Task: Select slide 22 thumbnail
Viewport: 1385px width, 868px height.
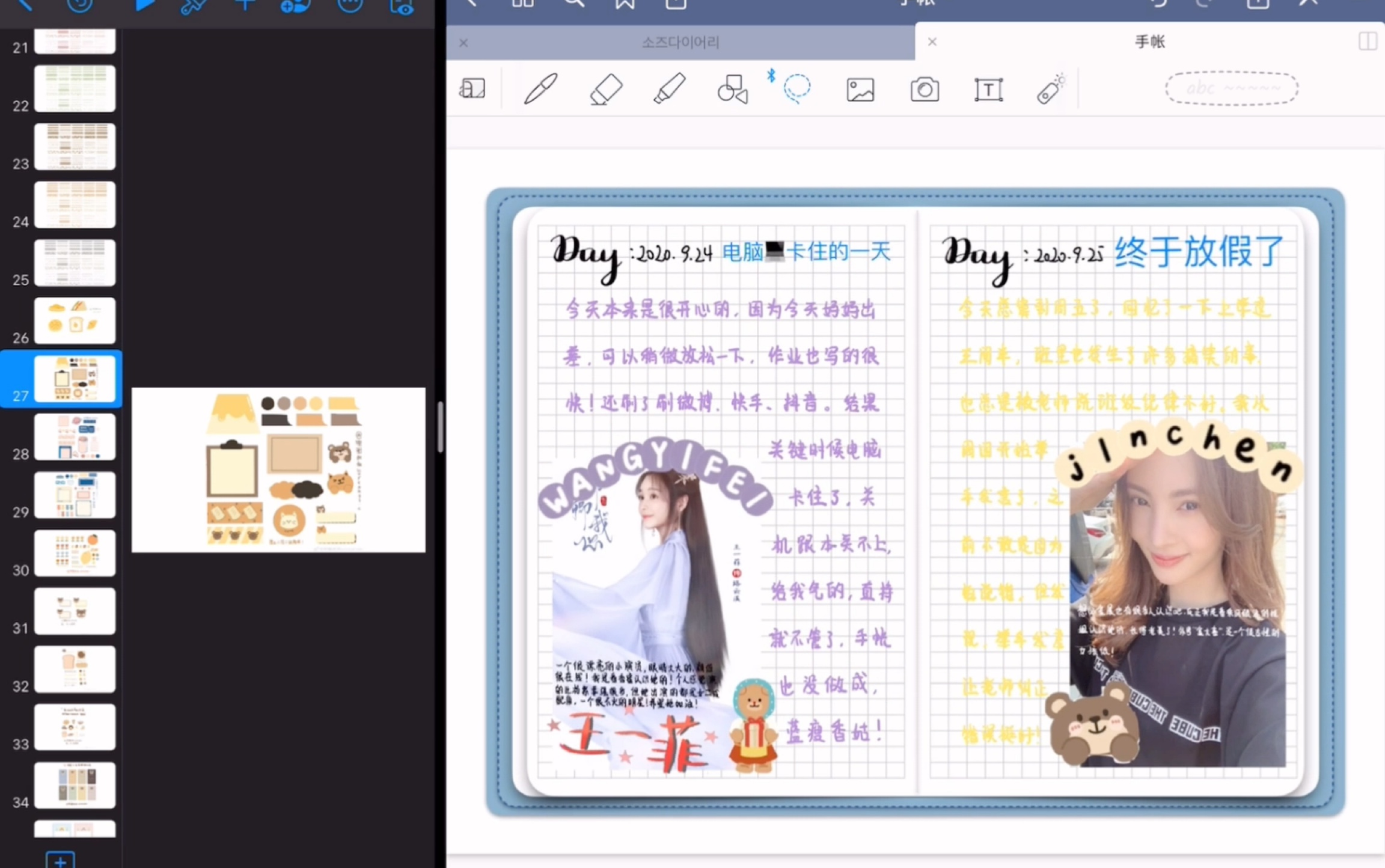Action: coord(75,88)
